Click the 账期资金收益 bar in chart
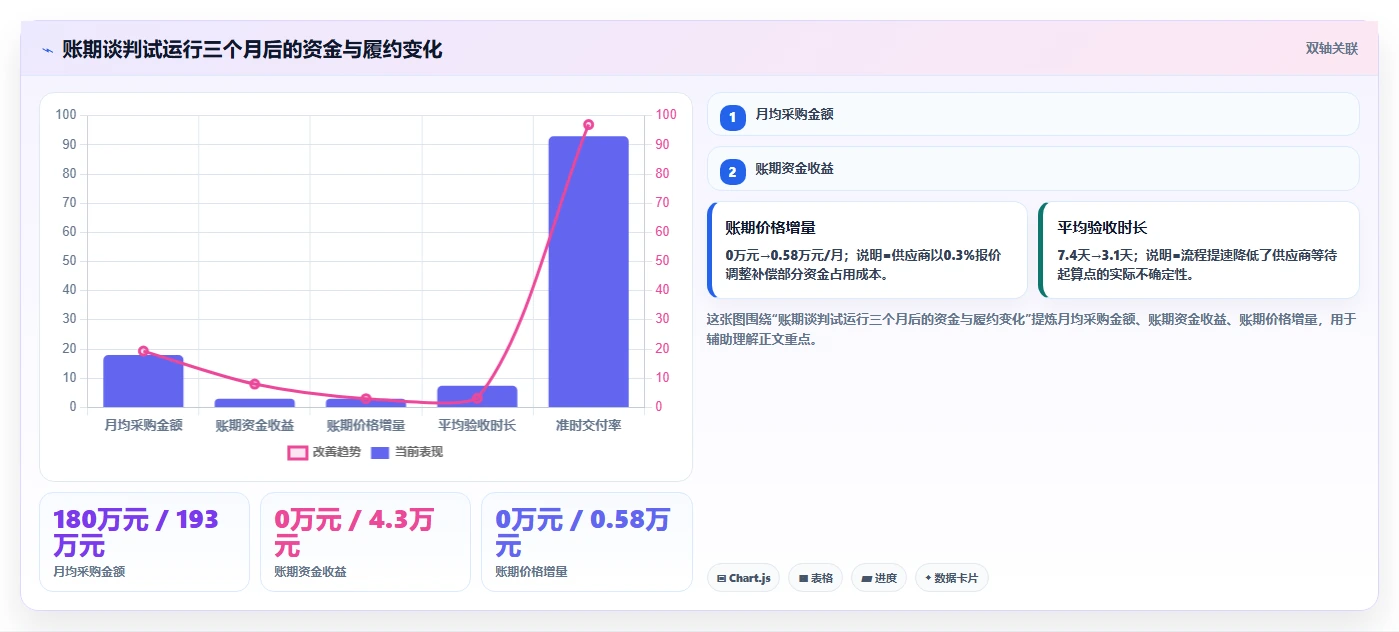 (254, 403)
